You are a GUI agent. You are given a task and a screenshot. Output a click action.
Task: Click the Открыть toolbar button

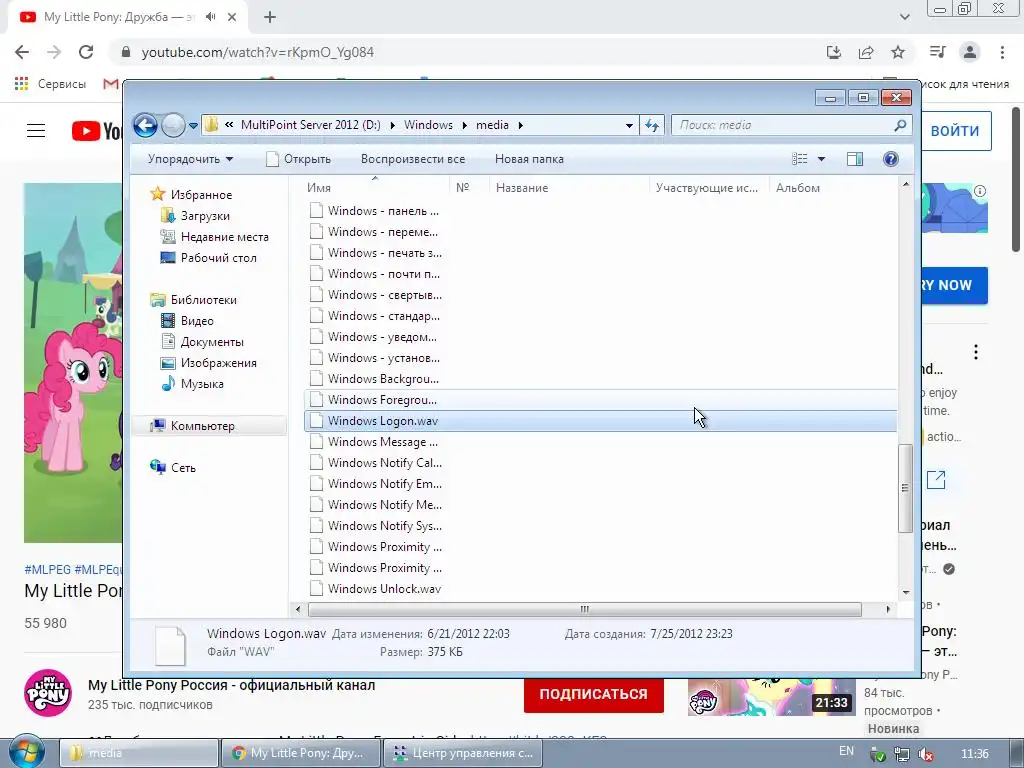299,159
